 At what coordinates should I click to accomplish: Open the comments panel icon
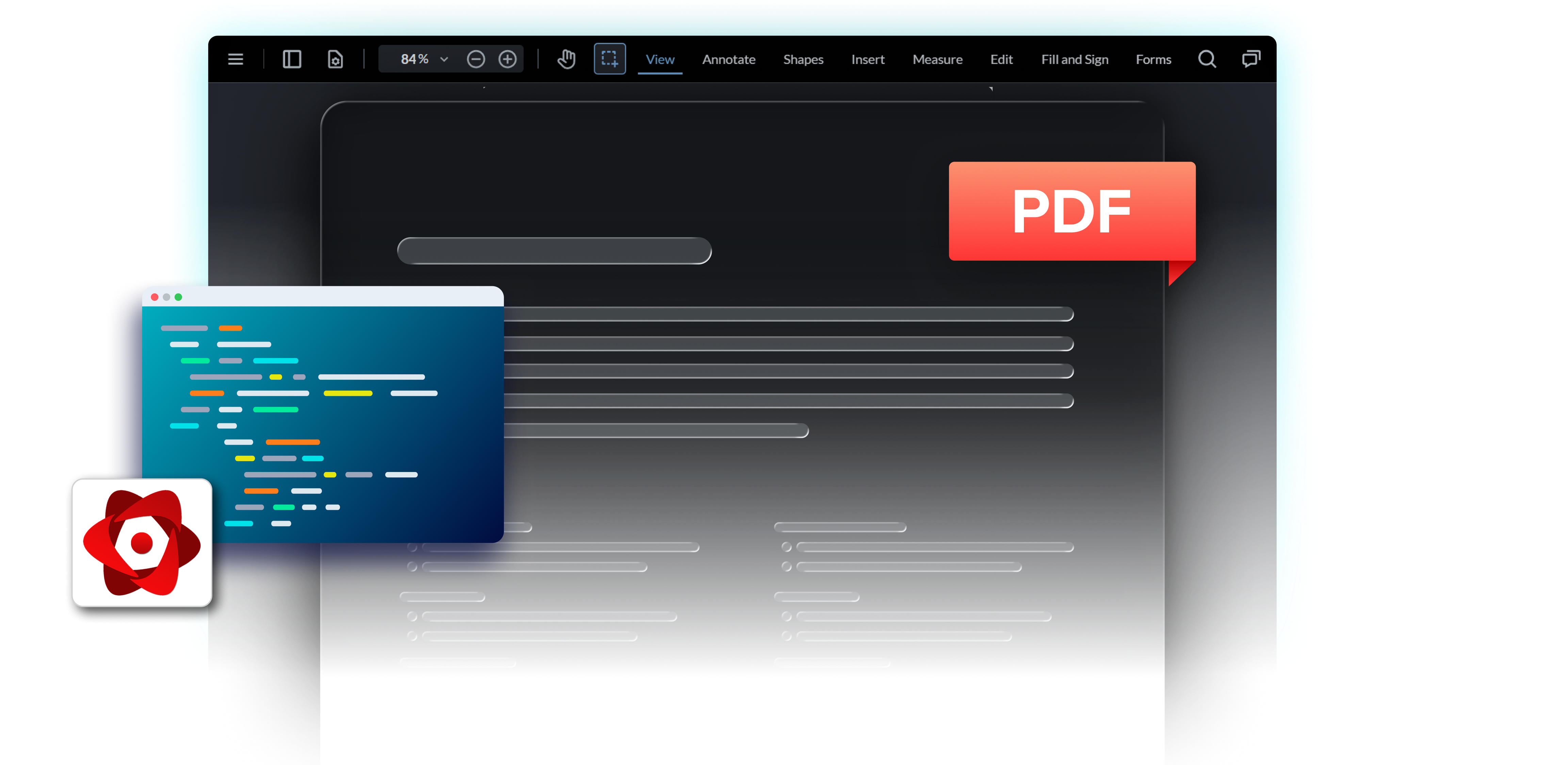click(x=1251, y=59)
